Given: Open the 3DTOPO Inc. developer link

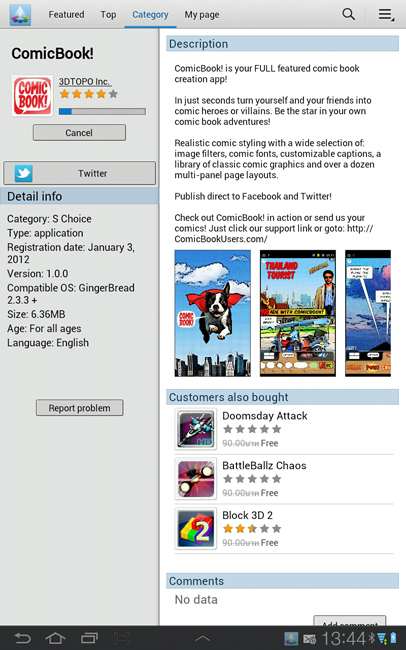Looking at the screenshot, I should tap(85, 82).
